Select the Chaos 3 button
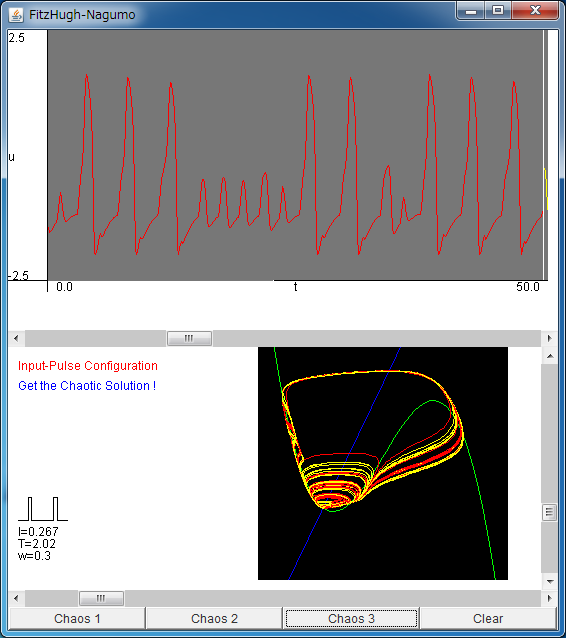Screen dimensions: 566x638 (x=351, y=618)
